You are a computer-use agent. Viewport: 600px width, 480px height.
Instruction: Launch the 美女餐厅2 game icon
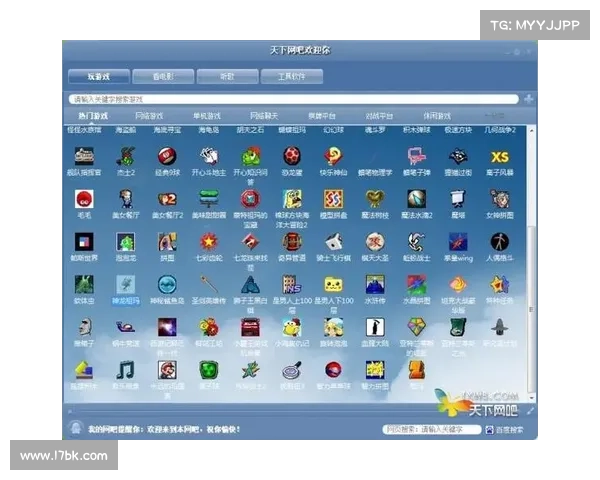(x=167, y=199)
